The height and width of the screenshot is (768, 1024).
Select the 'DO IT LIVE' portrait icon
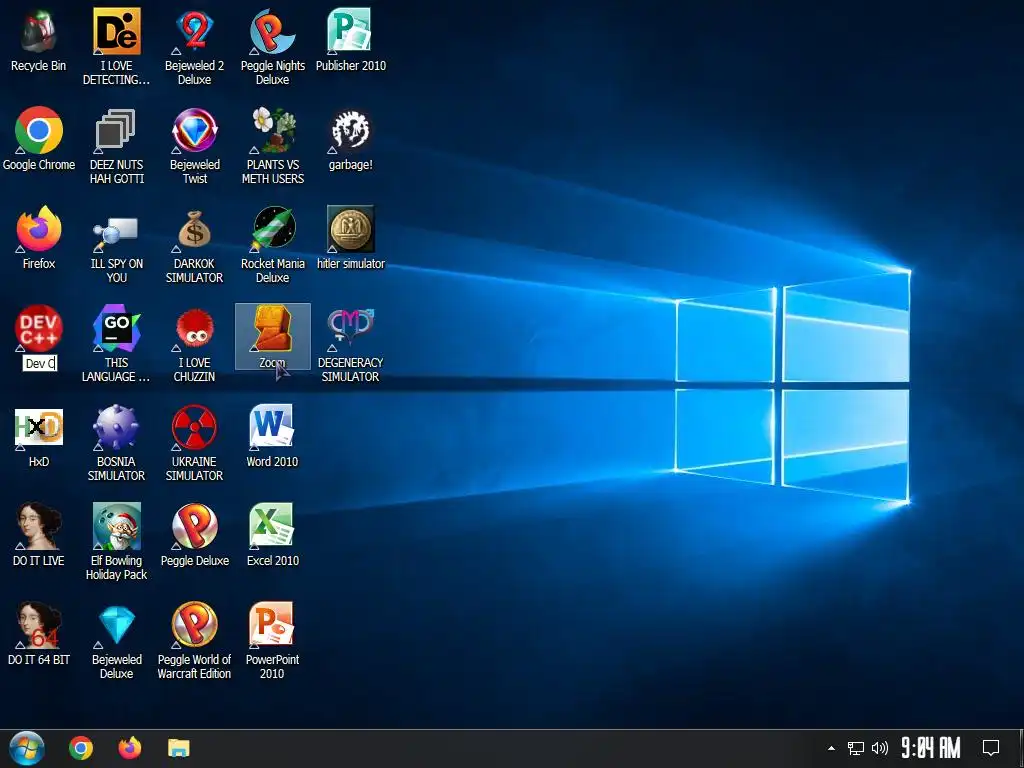(x=39, y=526)
